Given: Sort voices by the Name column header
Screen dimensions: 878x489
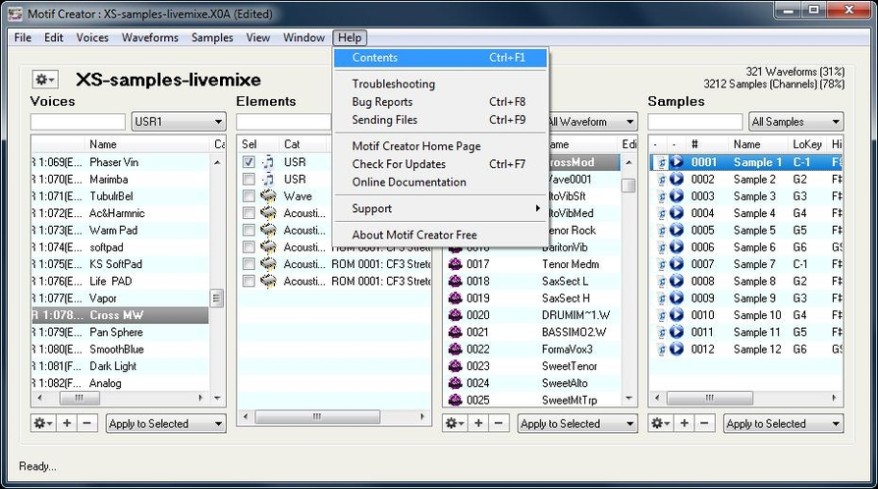Looking at the screenshot, I should (x=103, y=145).
